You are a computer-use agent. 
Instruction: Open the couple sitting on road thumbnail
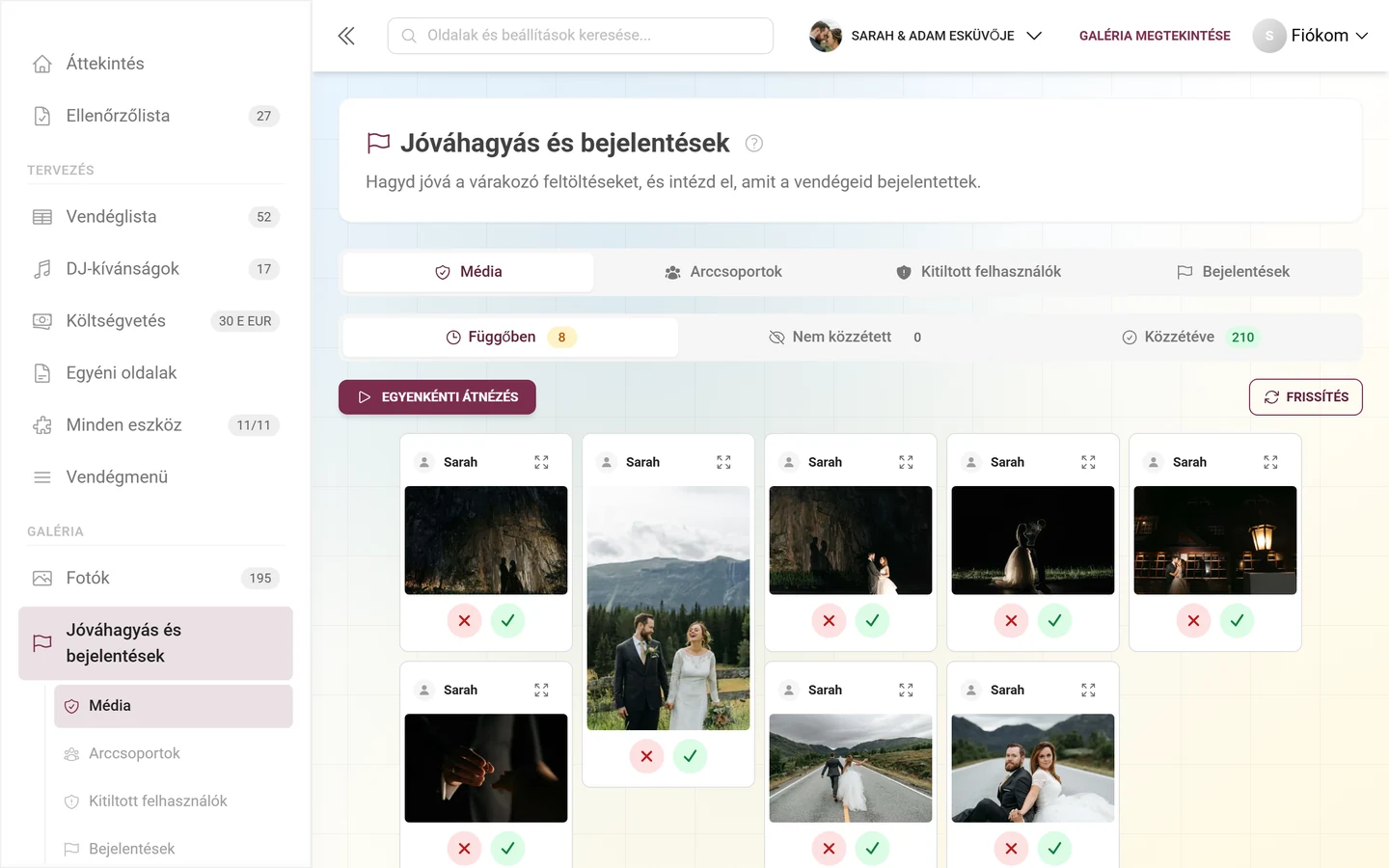pos(1033,769)
